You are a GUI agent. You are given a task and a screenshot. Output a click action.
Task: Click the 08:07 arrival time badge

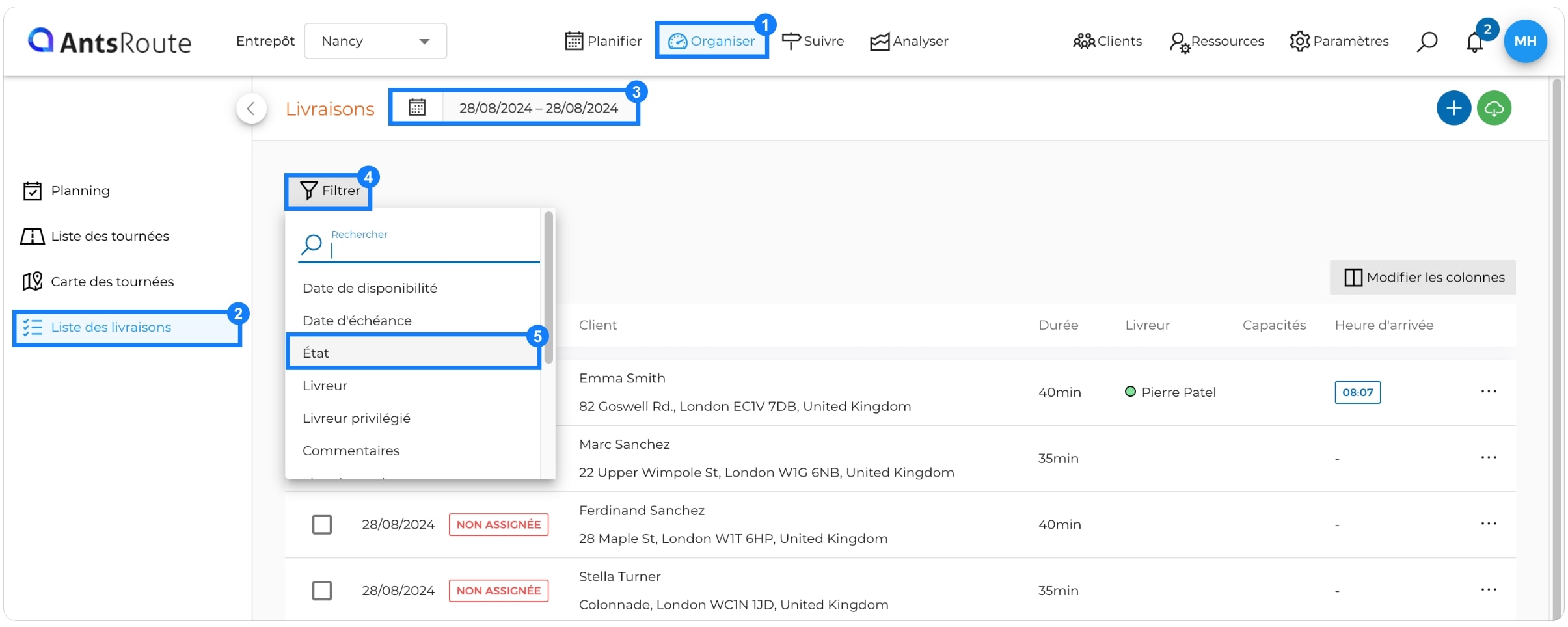click(1357, 392)
